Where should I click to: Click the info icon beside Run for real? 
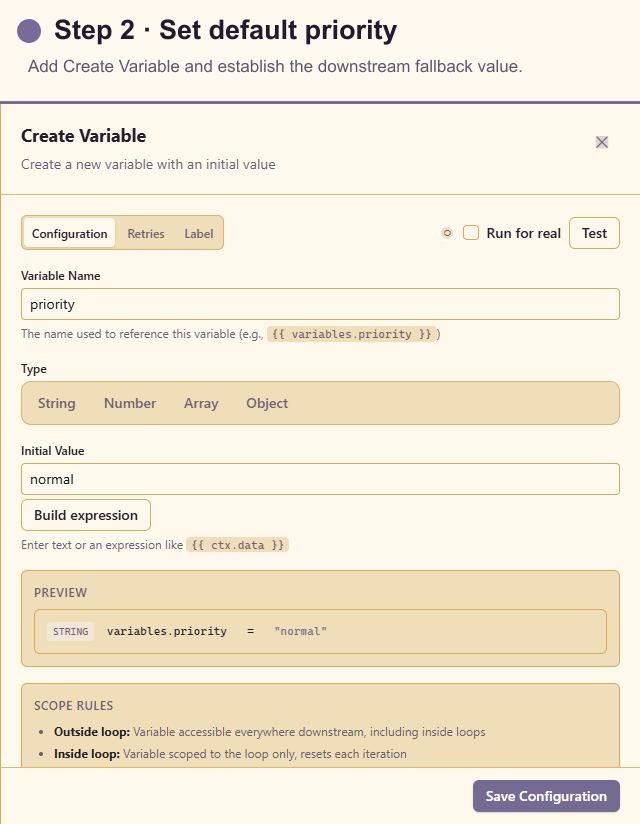447,233
